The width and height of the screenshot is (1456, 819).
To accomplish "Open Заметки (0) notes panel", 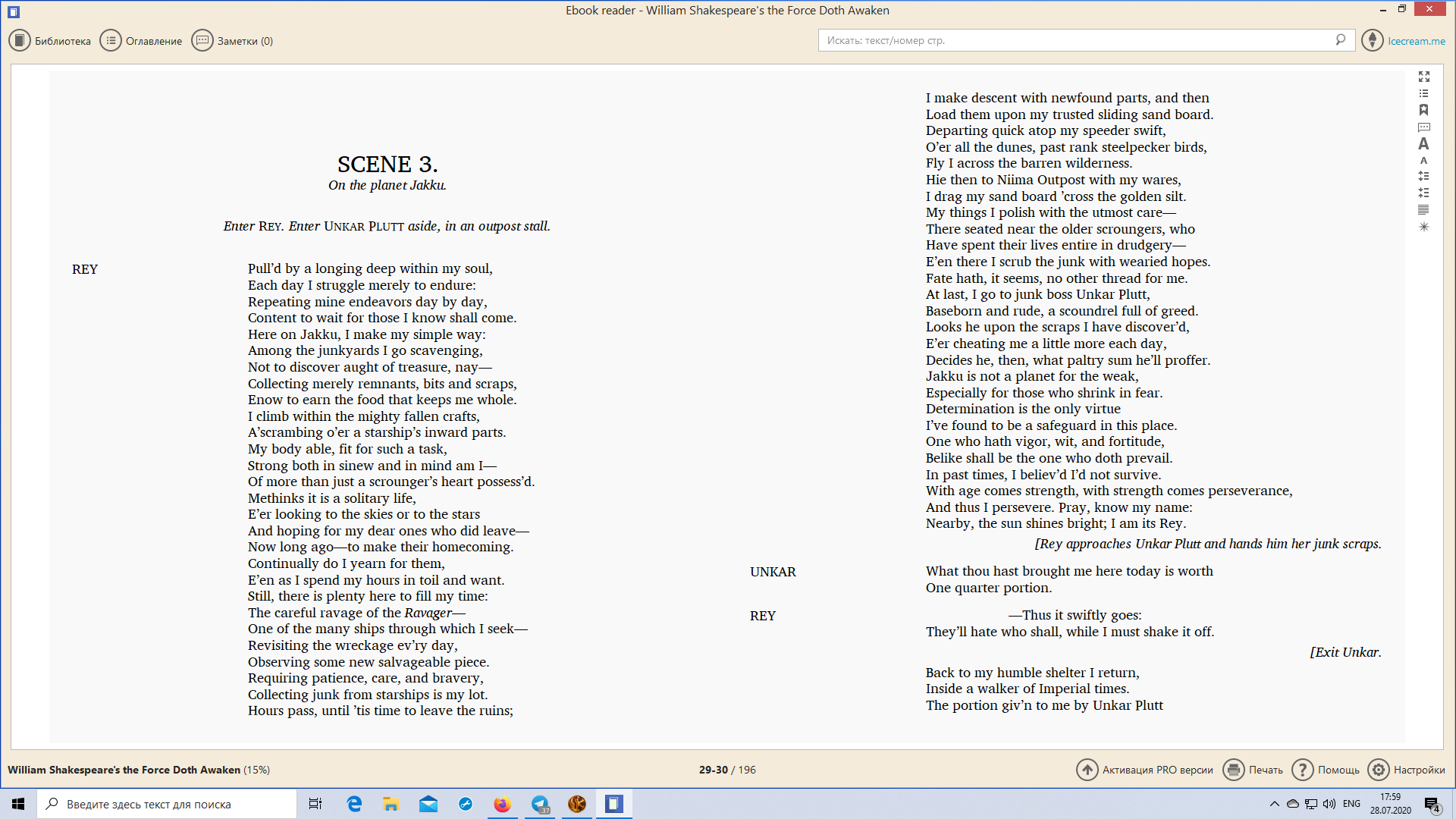I will point(233,41).
